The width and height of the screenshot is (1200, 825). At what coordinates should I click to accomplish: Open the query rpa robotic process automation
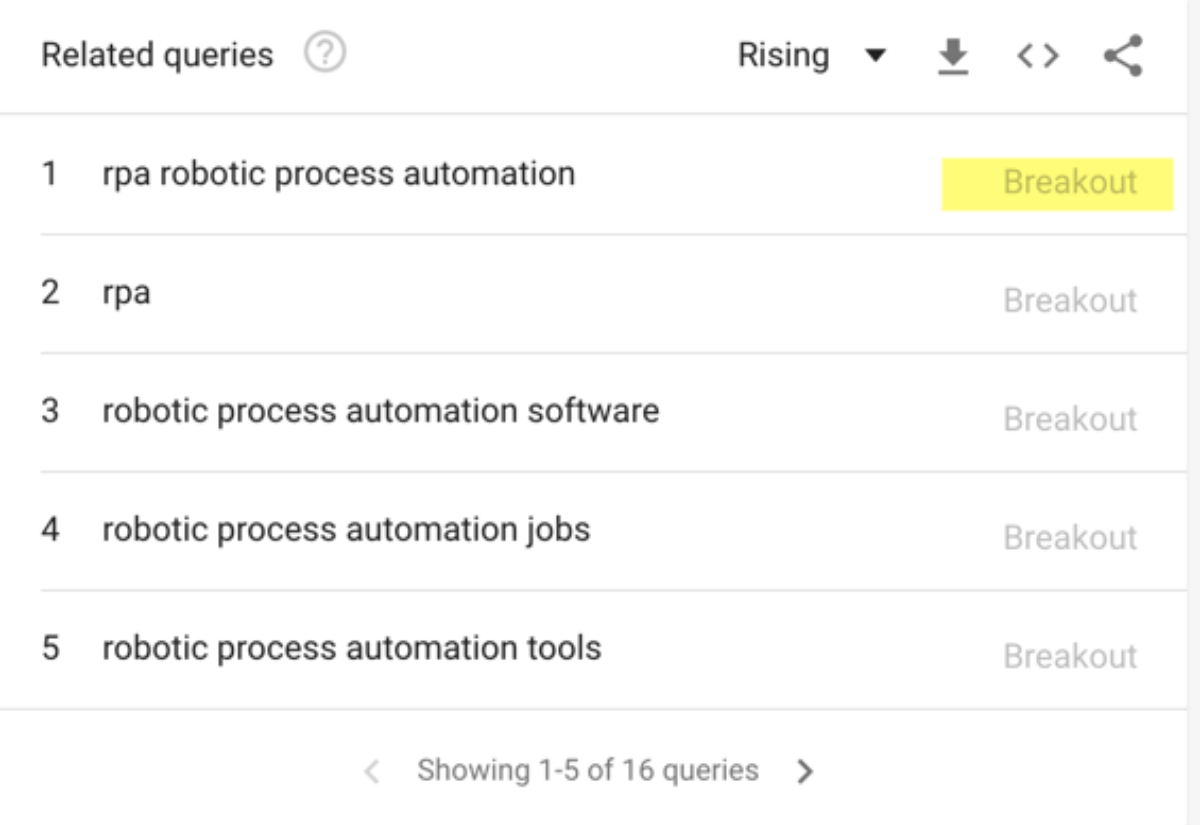[x=337, y=174]
